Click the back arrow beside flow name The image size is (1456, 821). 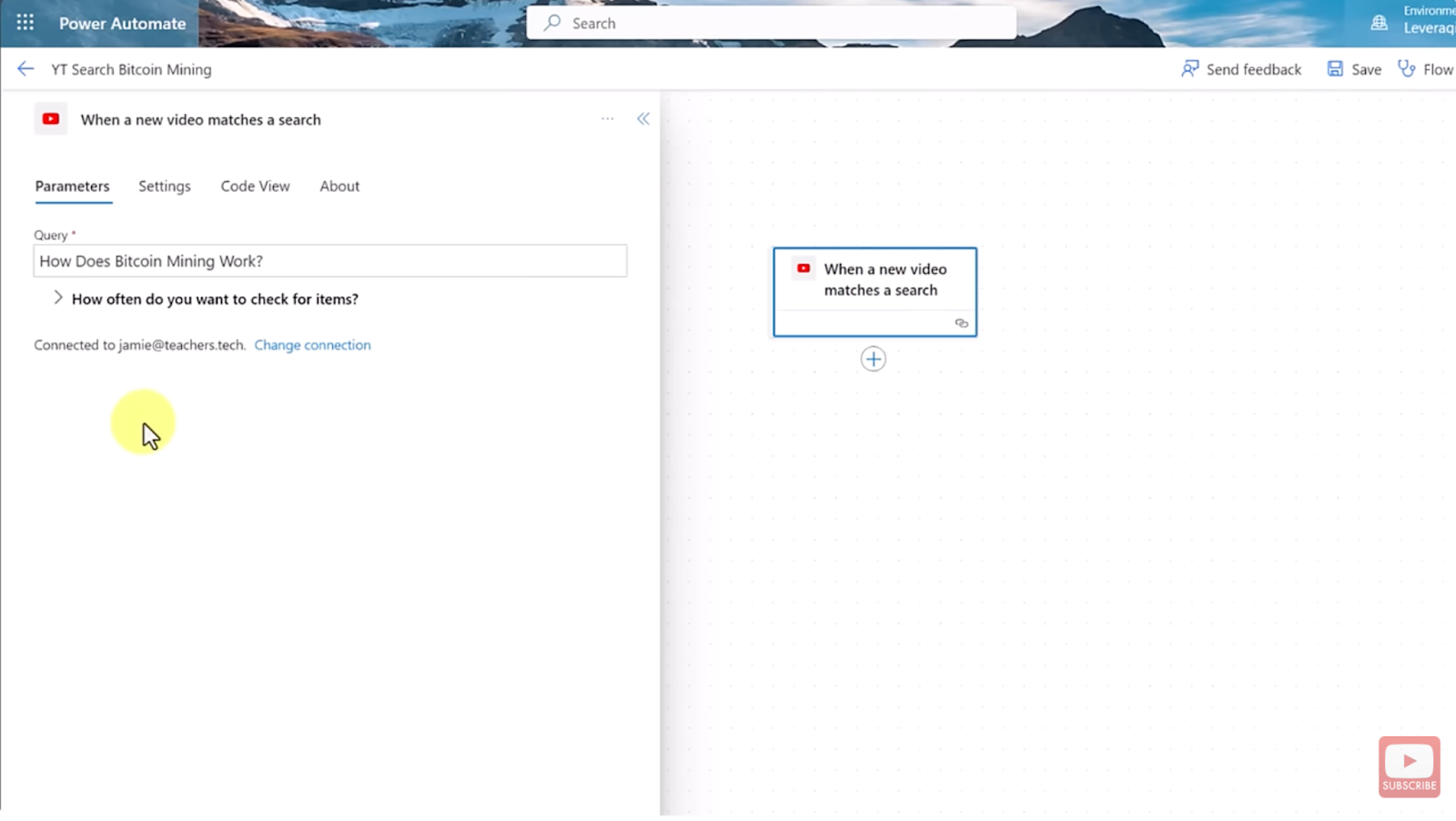25,69
